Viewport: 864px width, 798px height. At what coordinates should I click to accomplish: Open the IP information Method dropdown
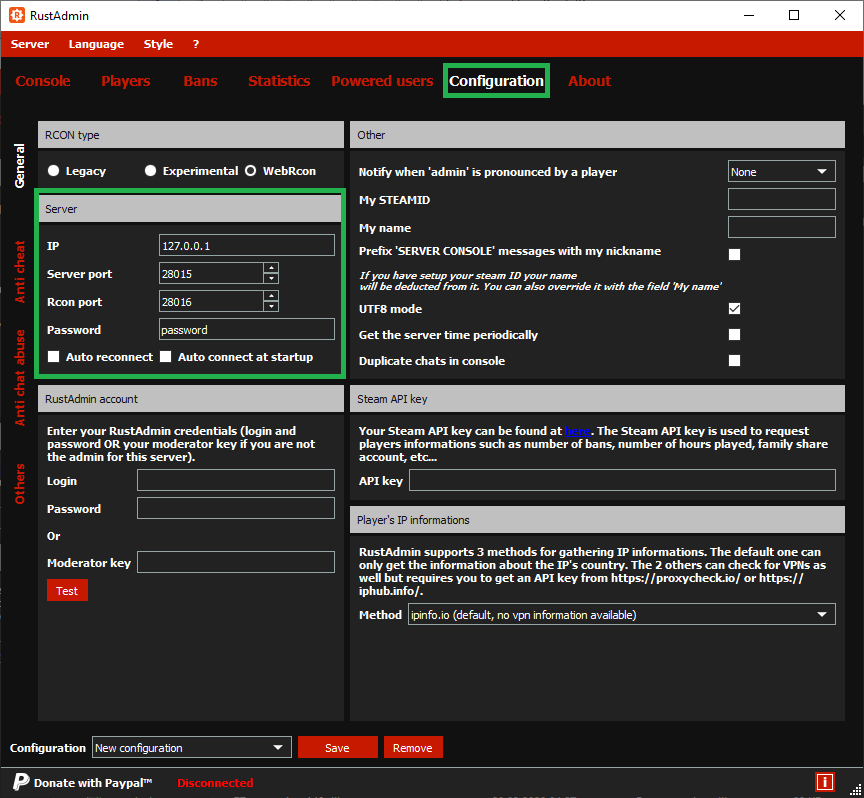pyautogui.click(x=622, y=614)
